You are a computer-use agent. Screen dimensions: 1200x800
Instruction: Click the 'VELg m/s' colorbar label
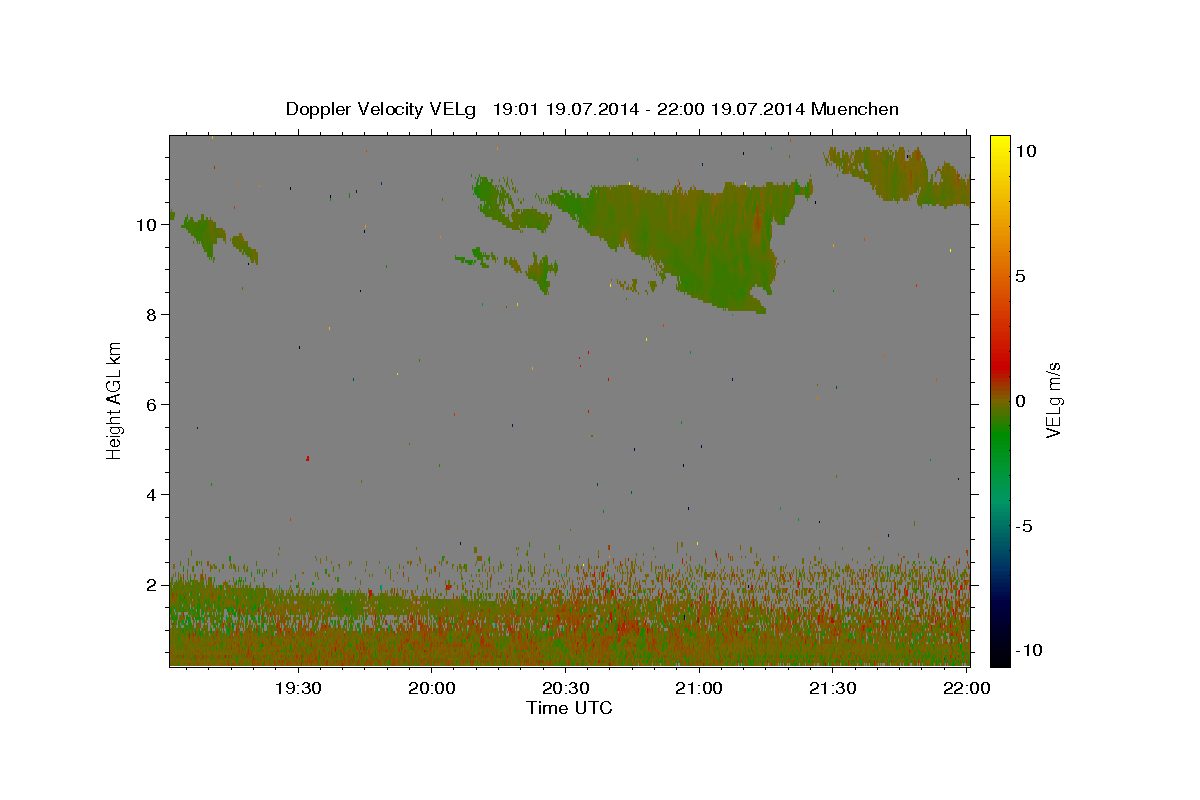(x=1052, y=399)
